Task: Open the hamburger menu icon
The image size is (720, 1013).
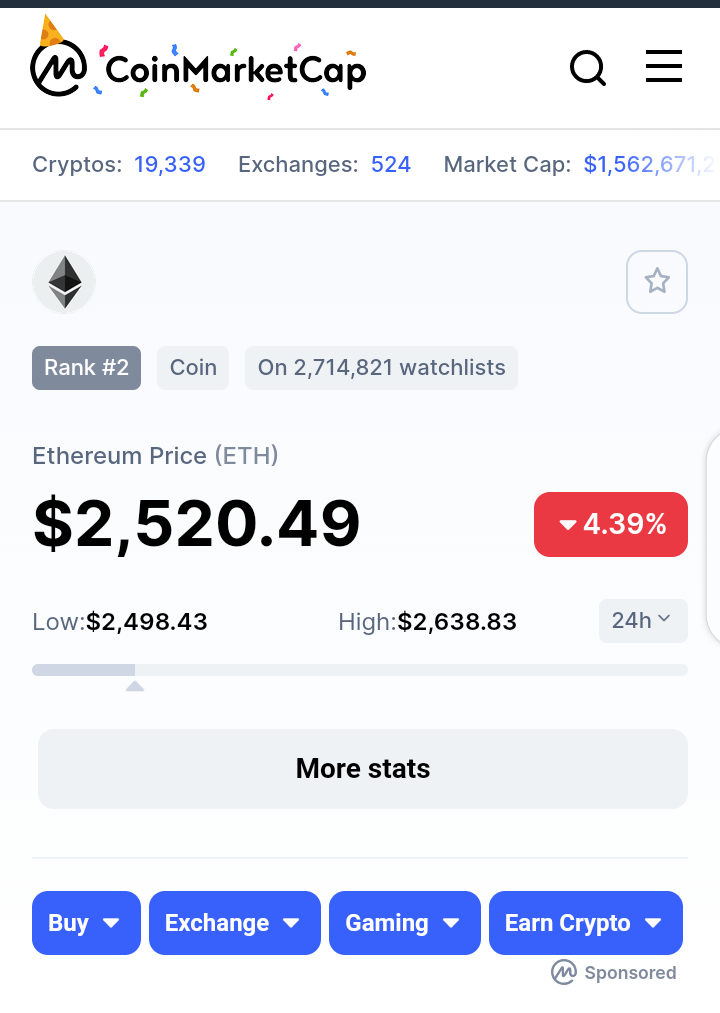Action: 664,67
